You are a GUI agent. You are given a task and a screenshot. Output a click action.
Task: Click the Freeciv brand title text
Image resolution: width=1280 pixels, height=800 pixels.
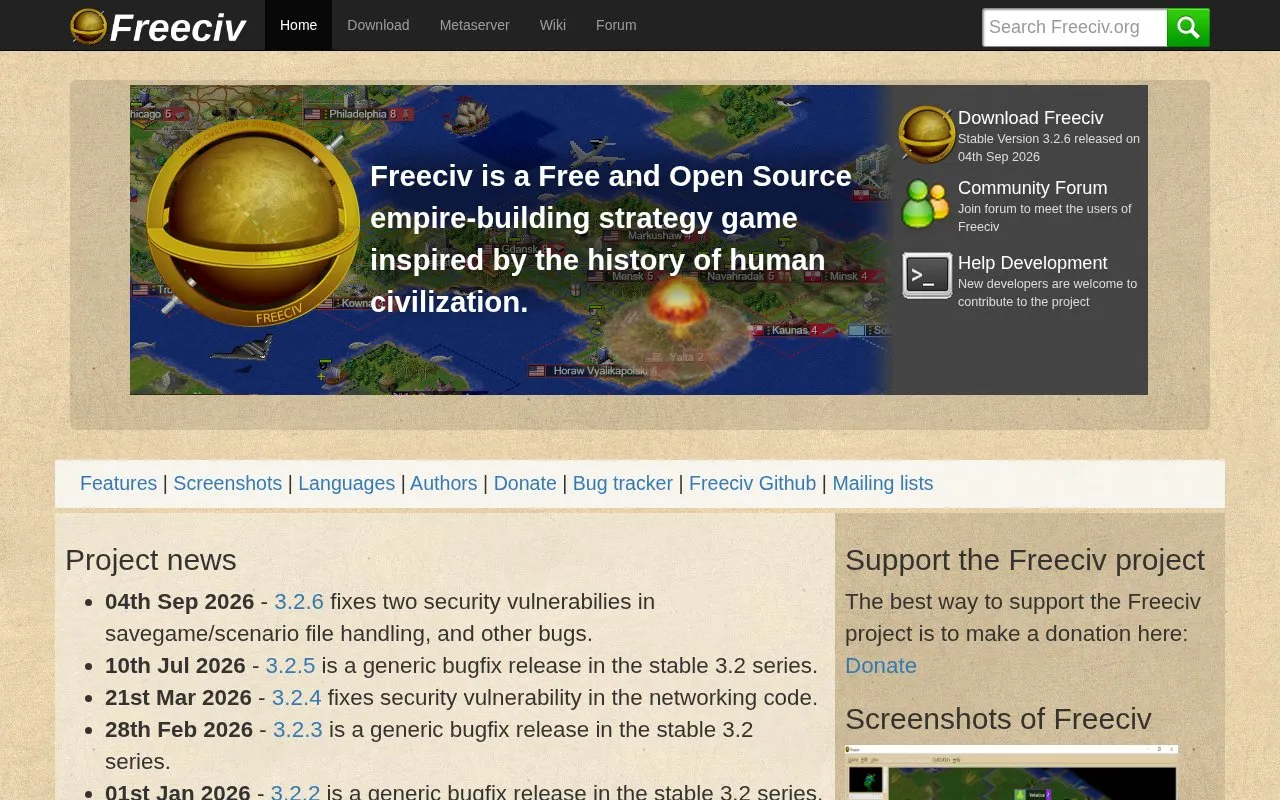178,28
